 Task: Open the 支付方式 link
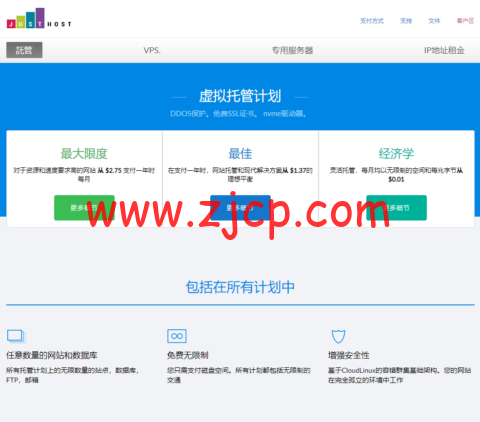[x=372, y=21]
